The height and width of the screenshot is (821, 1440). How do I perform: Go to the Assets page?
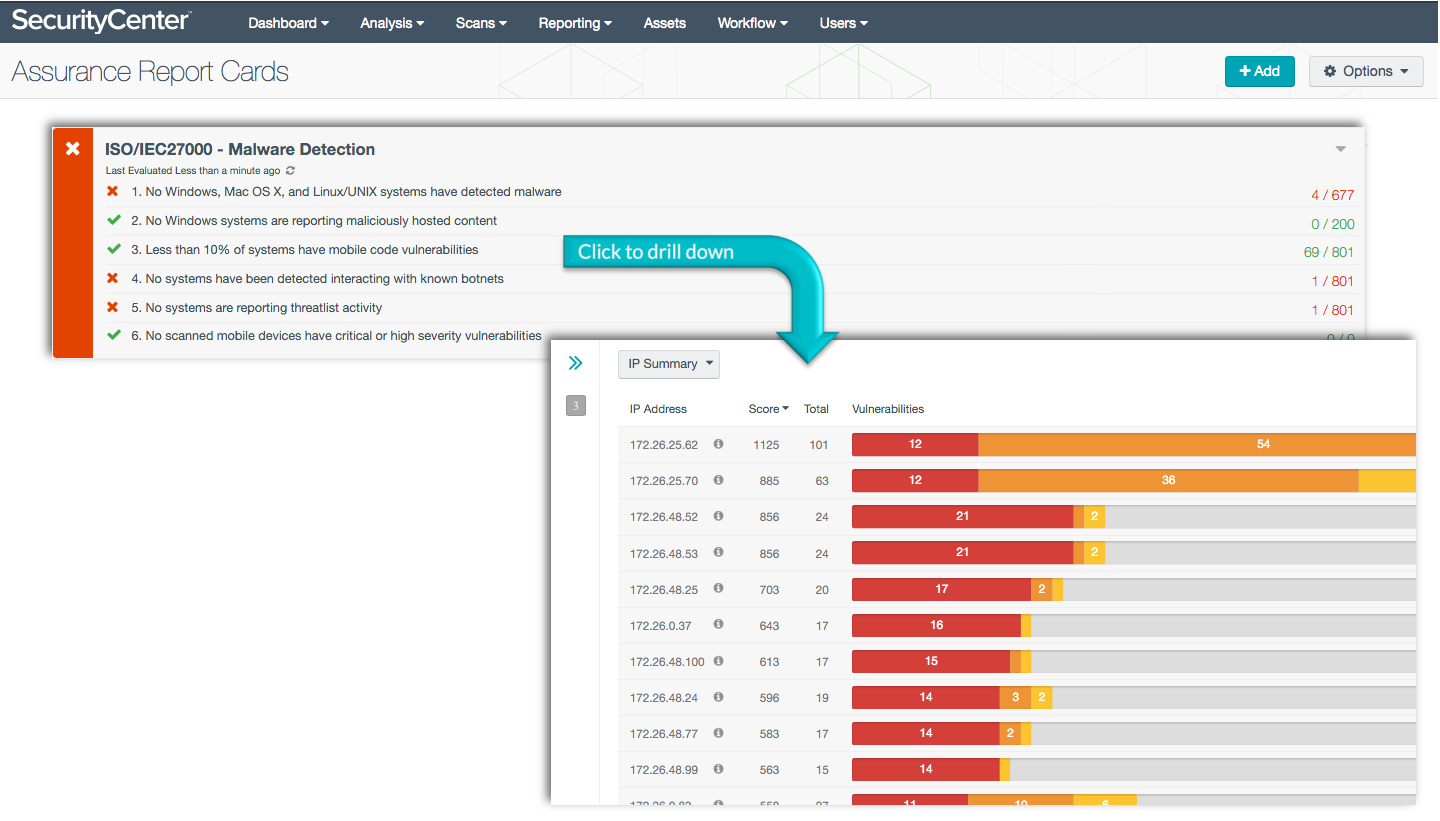(x=665, y=23)
